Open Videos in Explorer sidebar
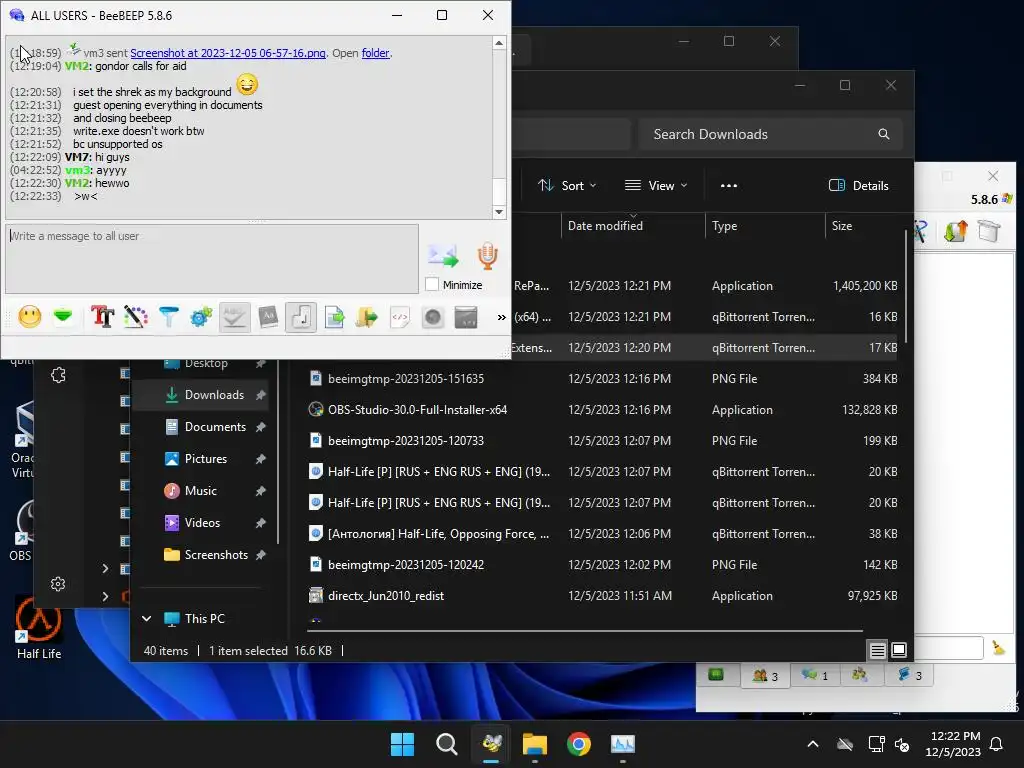 click(x=202, y=522)
